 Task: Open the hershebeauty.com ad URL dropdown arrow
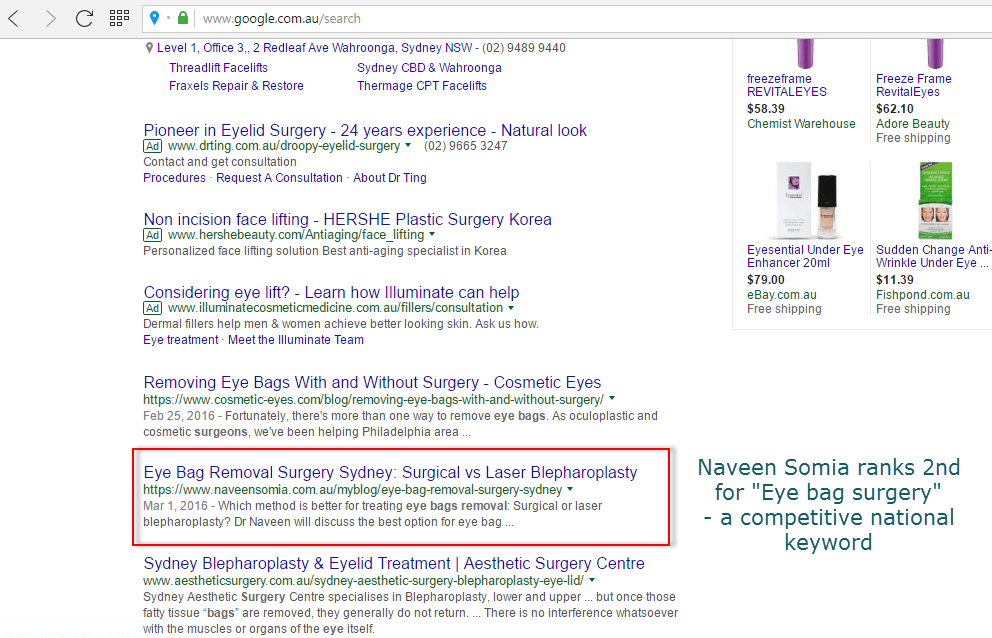click(432, 234)
